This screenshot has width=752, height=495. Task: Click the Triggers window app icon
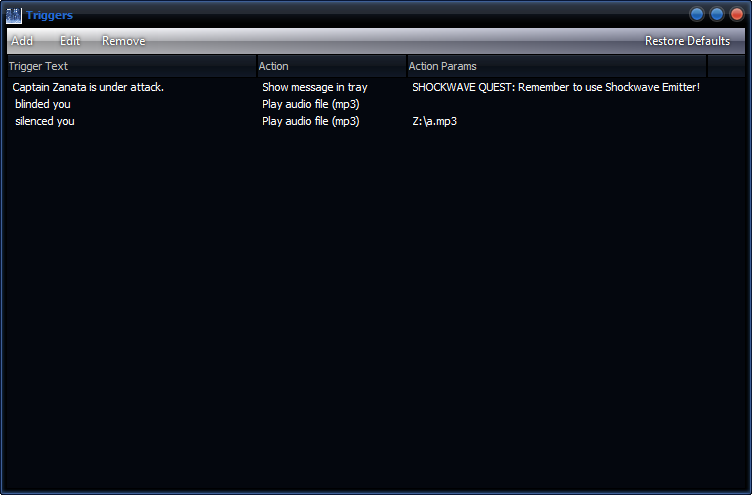pos(14,15)
